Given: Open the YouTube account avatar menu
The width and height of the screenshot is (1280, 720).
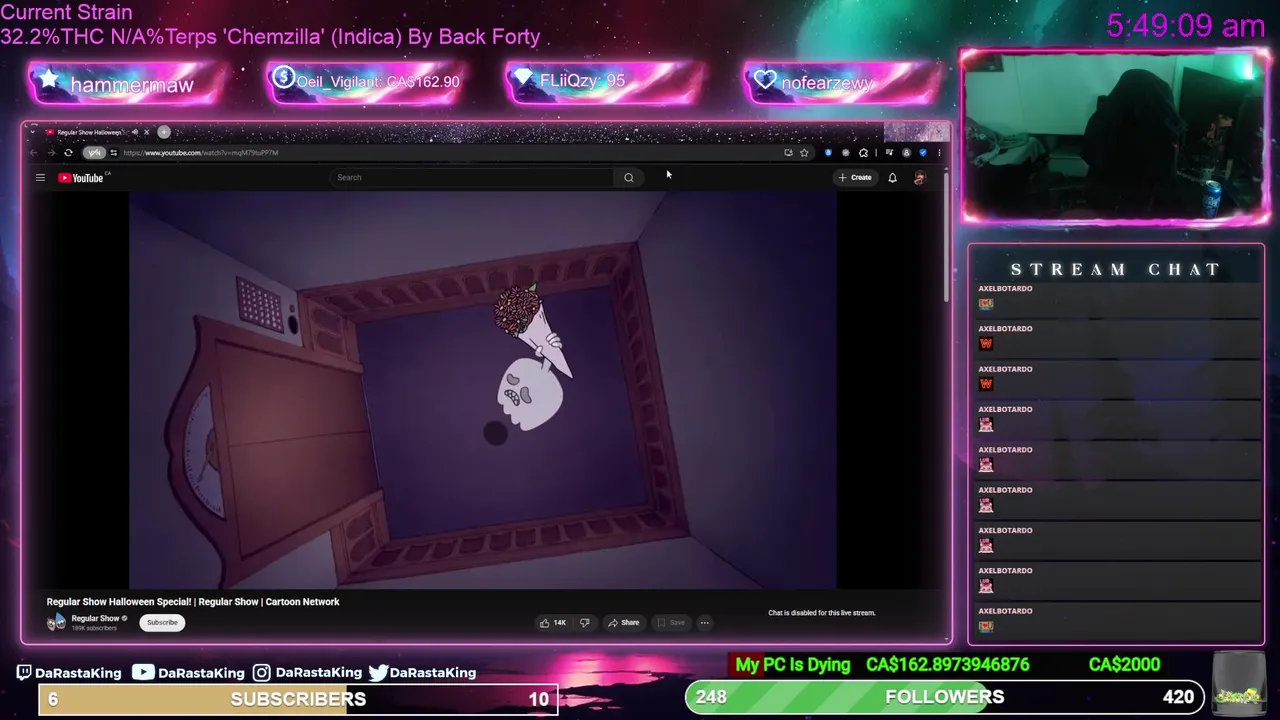Looking at the screenshot, I should pyautogui.click(x=920, y=178).
